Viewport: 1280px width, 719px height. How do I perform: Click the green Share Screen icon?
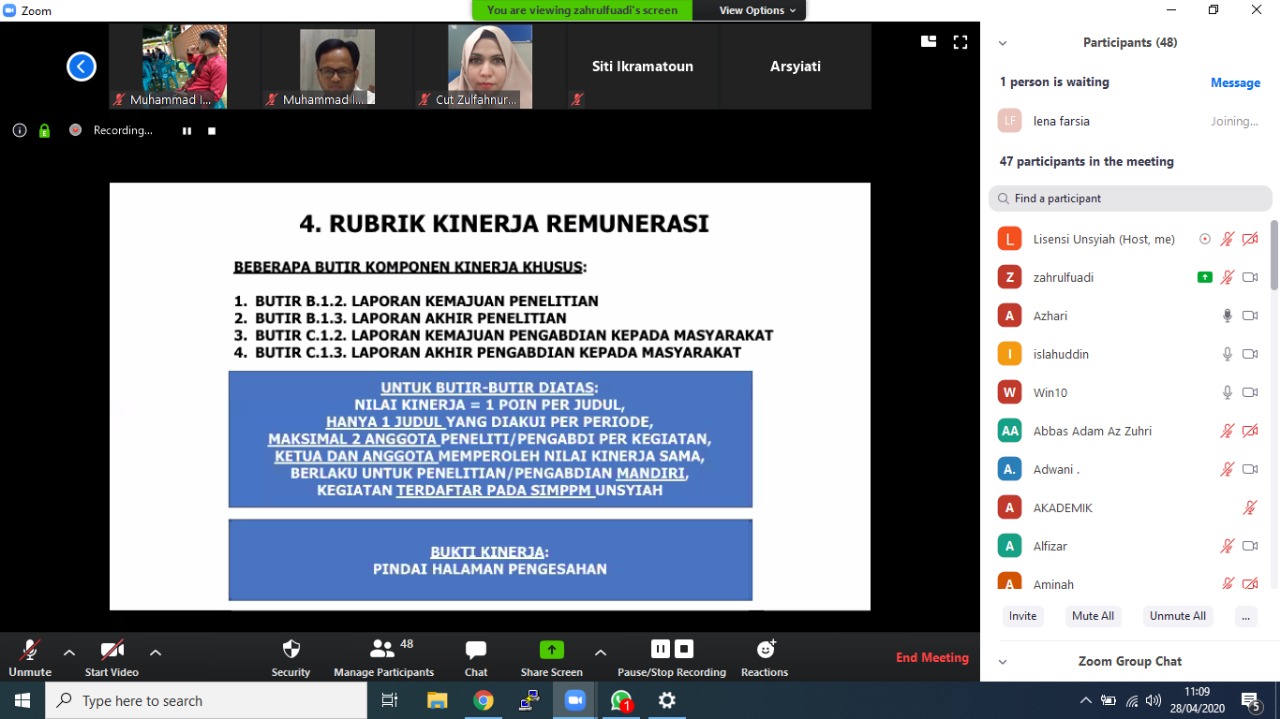pos(551,650)
